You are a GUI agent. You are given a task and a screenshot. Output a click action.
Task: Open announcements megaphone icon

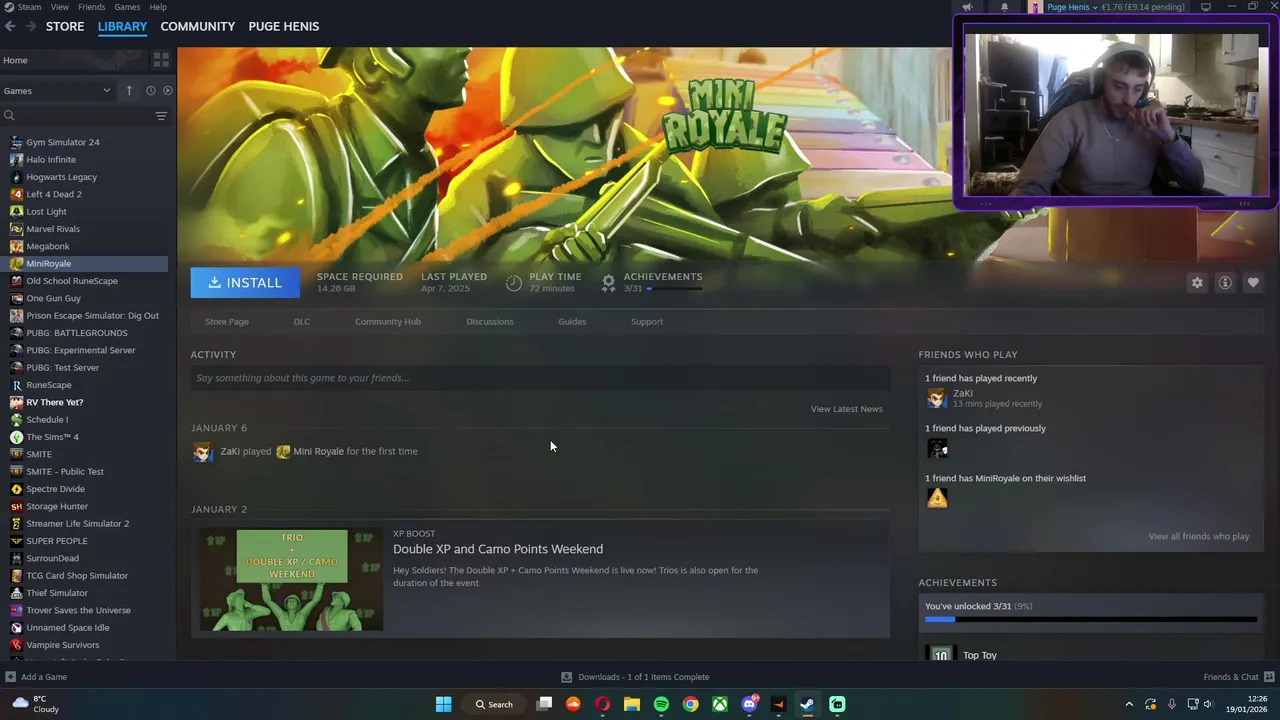coord(967,7)
